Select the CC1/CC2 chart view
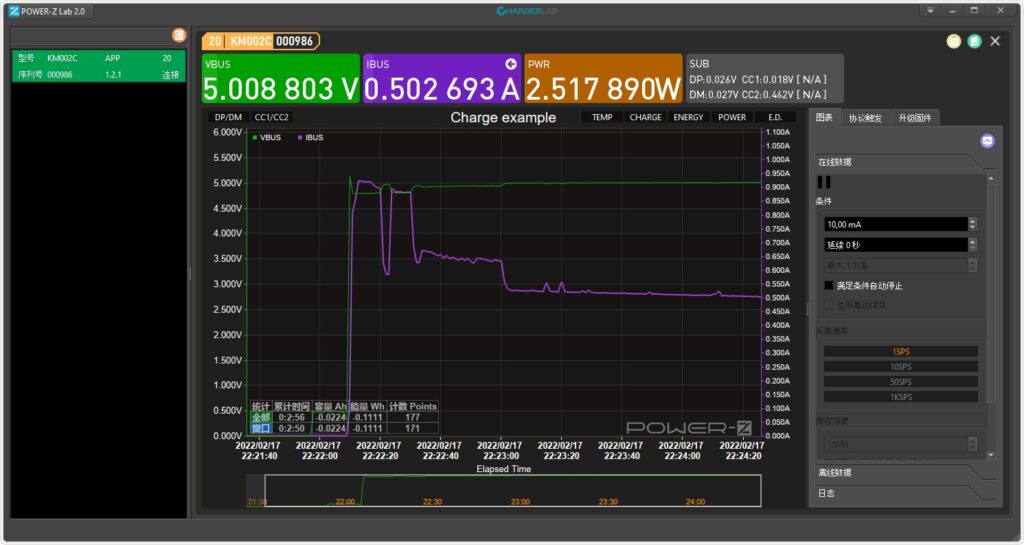 272,117
